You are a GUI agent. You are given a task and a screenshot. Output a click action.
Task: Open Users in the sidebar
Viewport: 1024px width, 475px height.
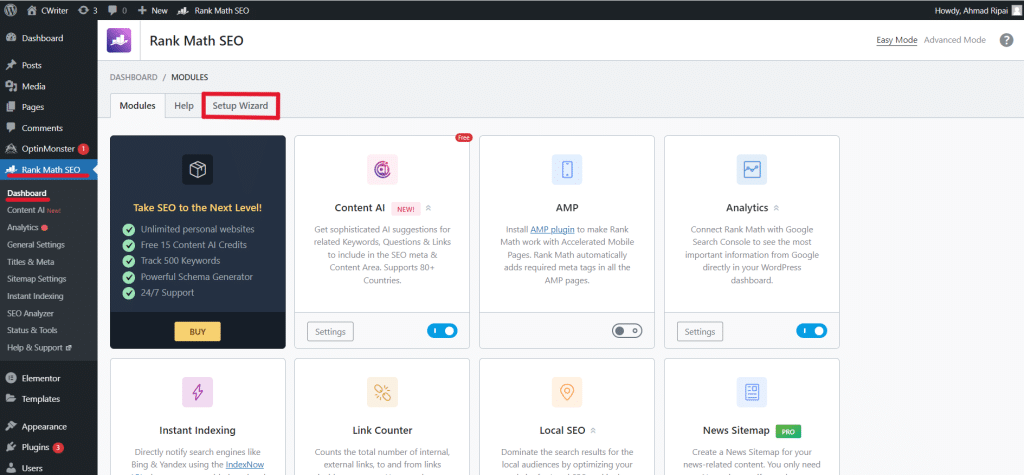click(x=32, y=468)
